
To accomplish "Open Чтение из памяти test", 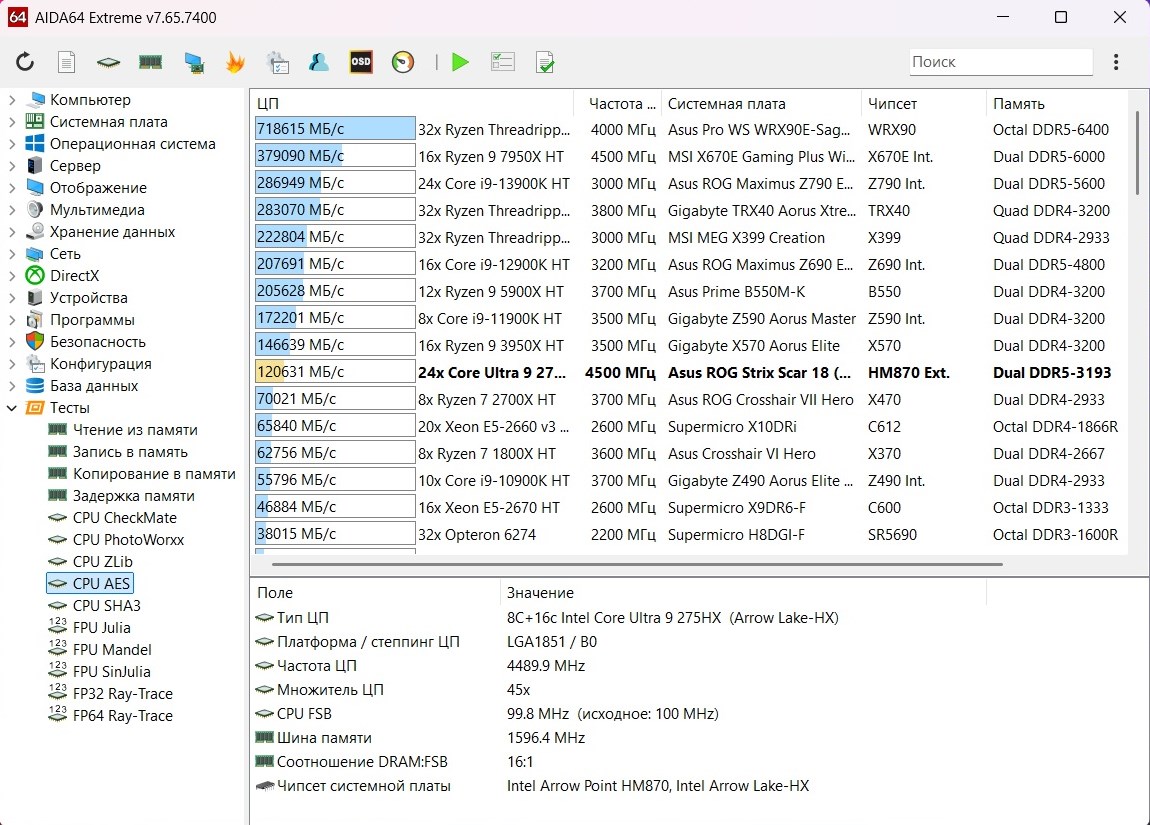I will tap(134, 430).
